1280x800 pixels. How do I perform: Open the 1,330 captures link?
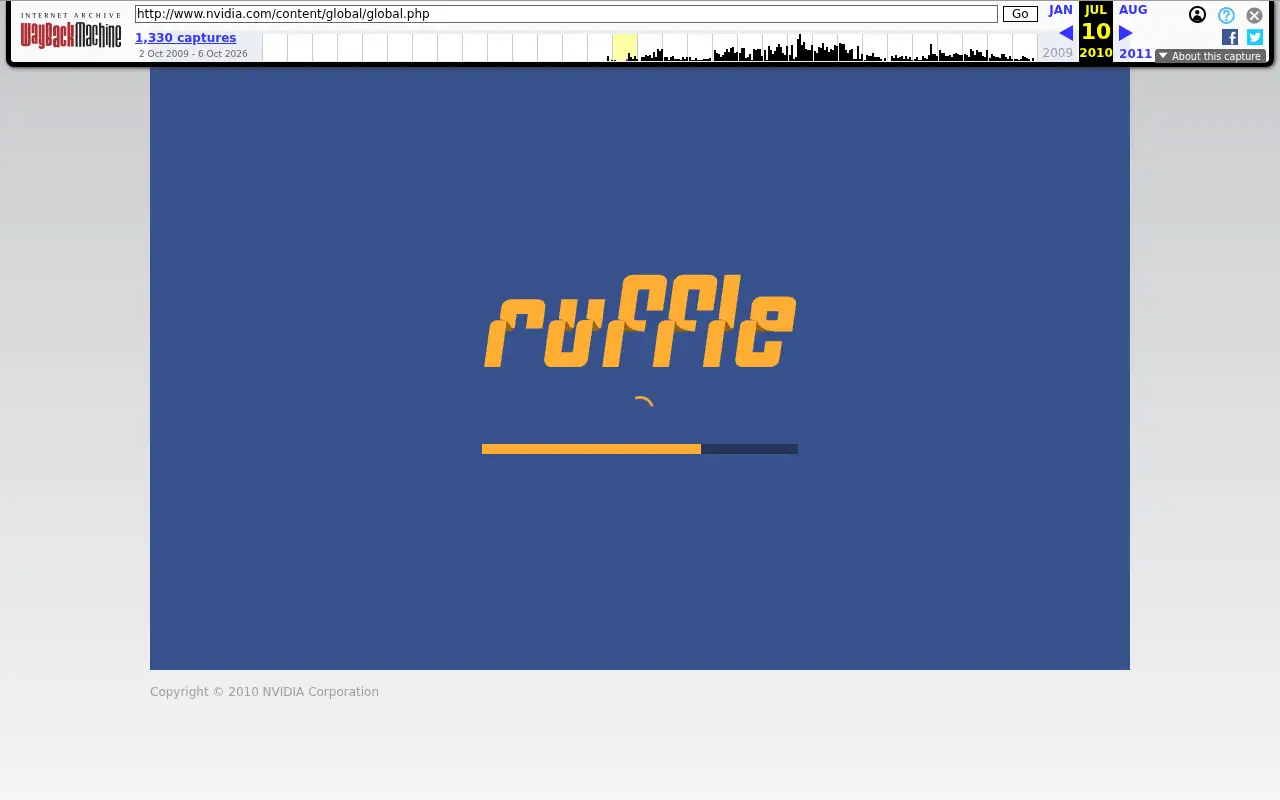click(x=186, y=38)
